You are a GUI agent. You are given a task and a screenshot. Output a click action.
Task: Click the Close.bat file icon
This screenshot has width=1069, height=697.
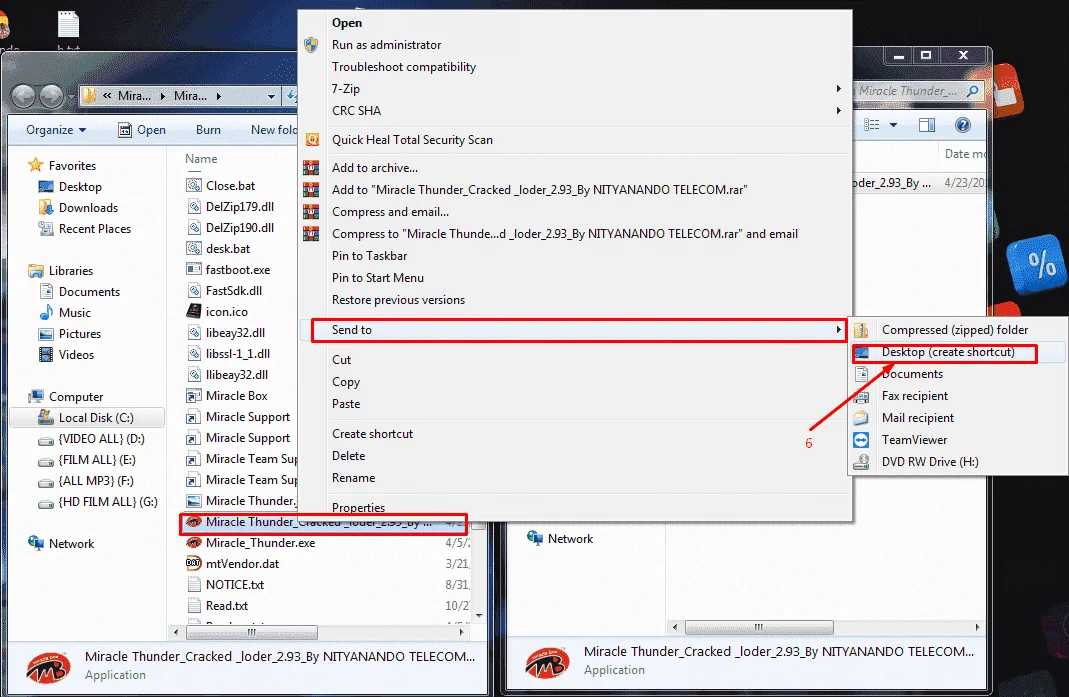194,186
